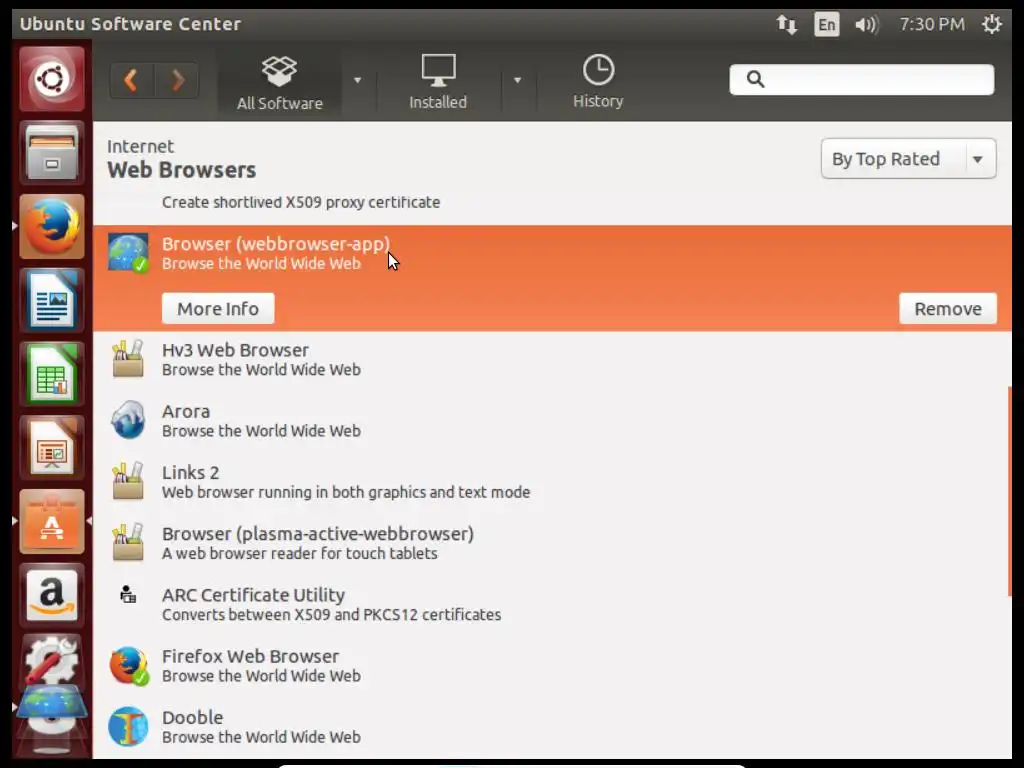Open LibreOffice Writer from the launcher

(x=52, y=300)
